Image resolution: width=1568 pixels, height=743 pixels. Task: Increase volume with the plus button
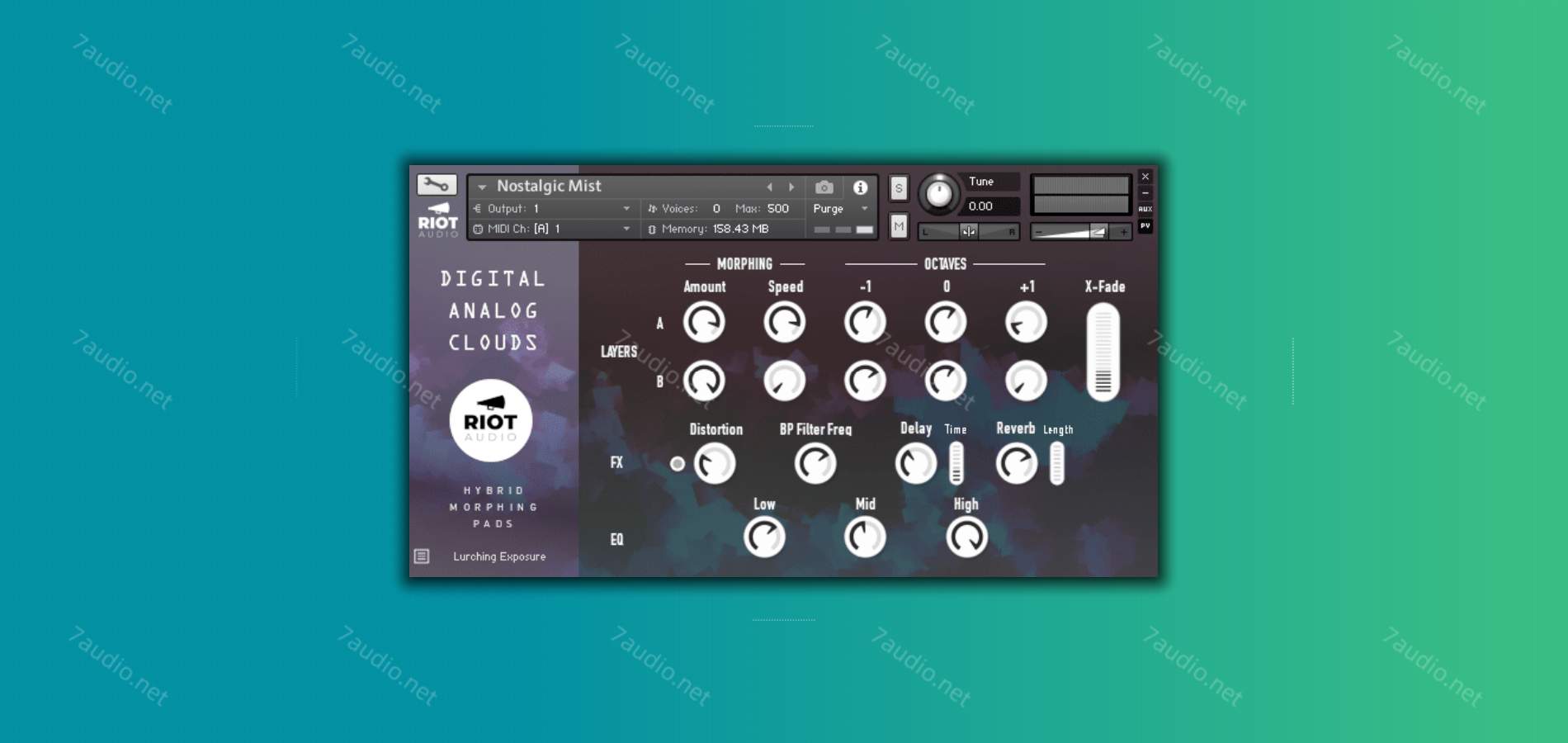pos(1123,232)
